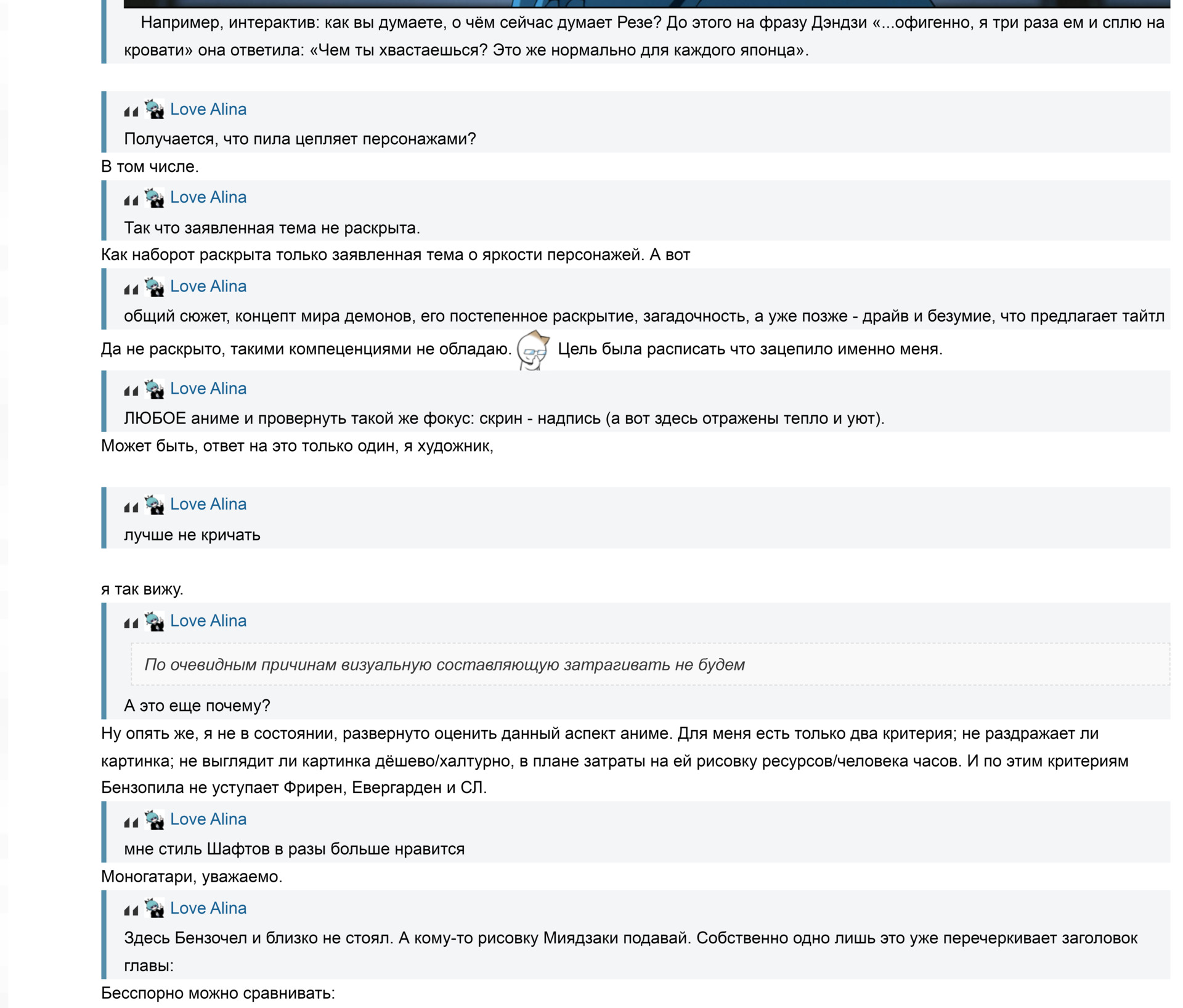The width and height of the screenshot is (1183, 1008).
Task: Click the quote-mark icon above "По очевидным причинам" block
Action: [x=131, y=622]
